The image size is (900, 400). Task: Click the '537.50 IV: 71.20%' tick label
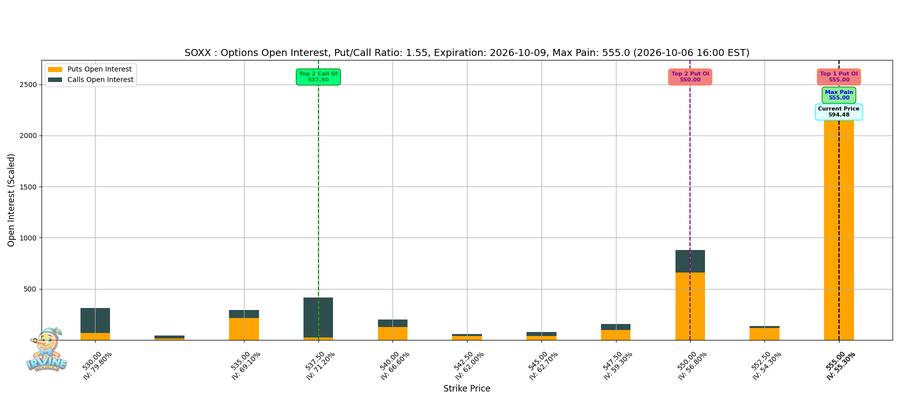(x=320, y=364)
